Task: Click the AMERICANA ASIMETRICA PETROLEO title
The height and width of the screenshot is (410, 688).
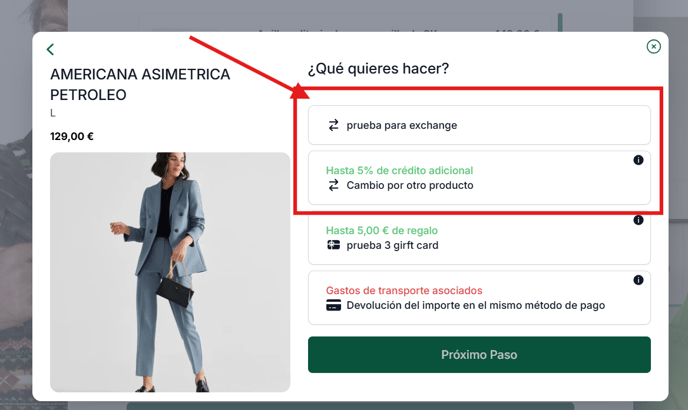Action: [140, 84]
